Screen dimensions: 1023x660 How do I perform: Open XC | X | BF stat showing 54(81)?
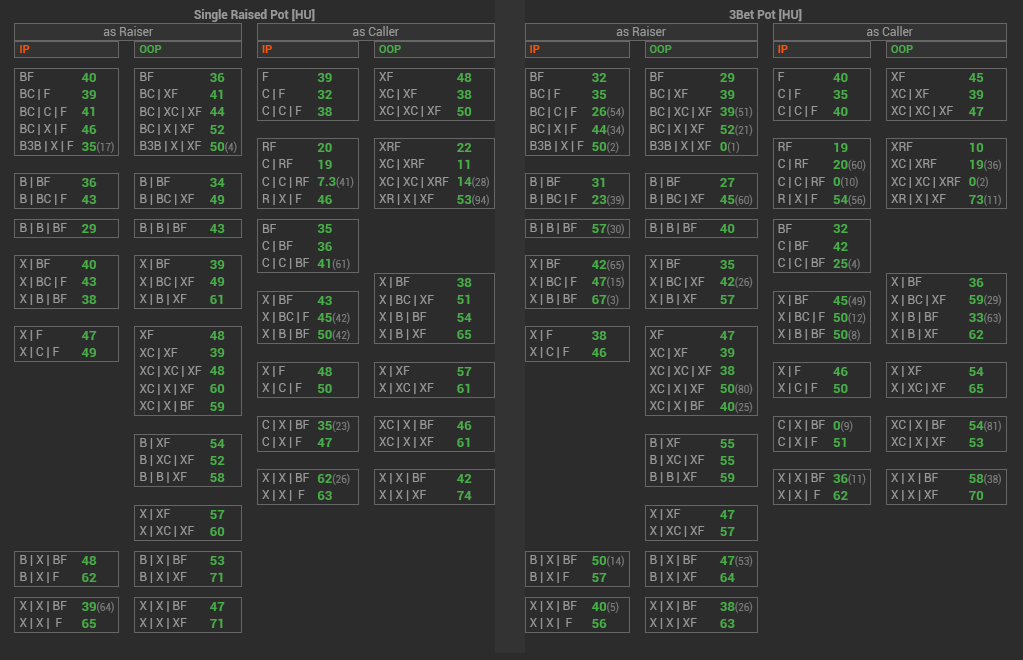[x=945, y=425]
